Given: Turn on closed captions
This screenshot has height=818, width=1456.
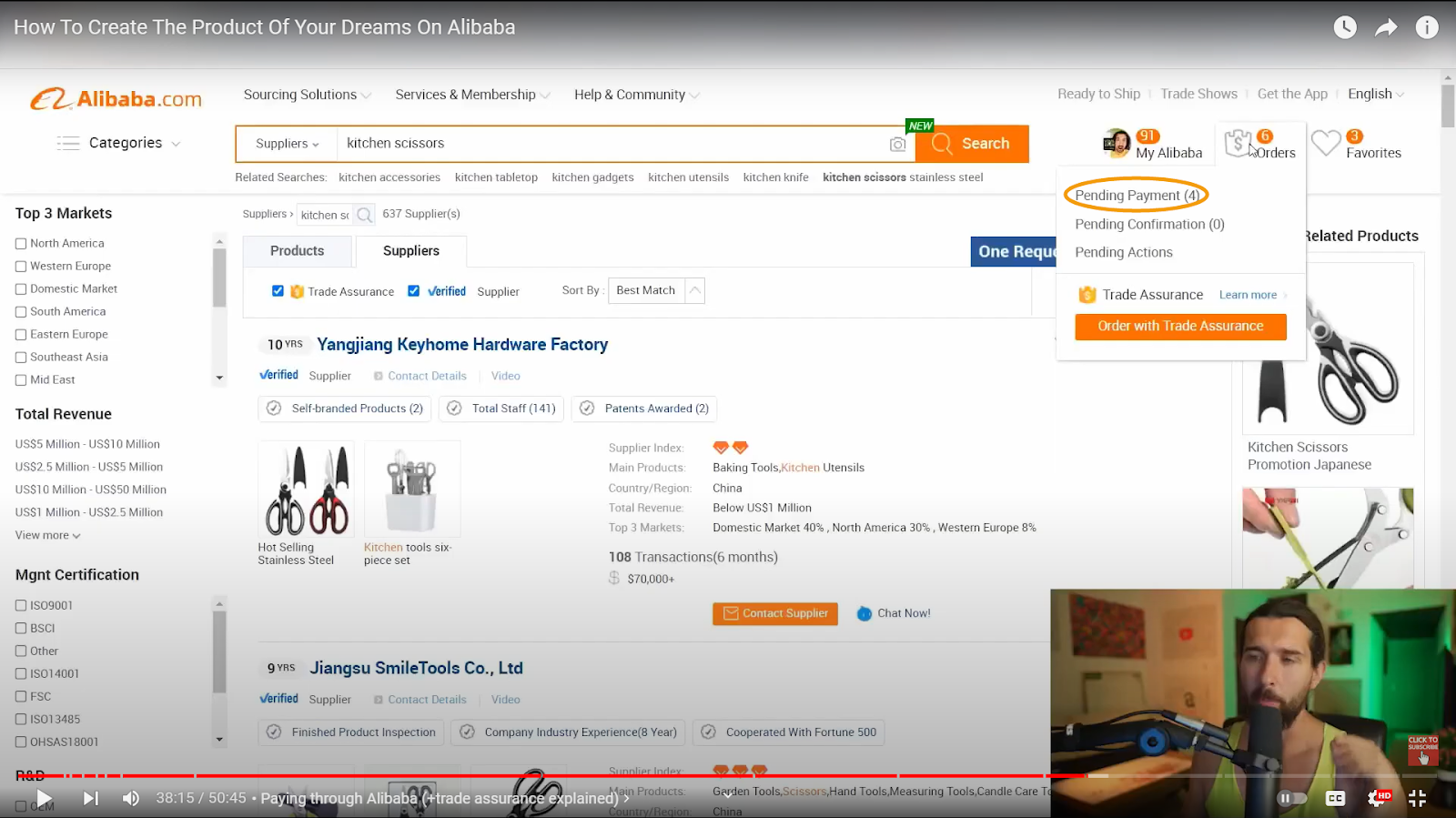Looking at the screenshot, I should point(1335,798).
